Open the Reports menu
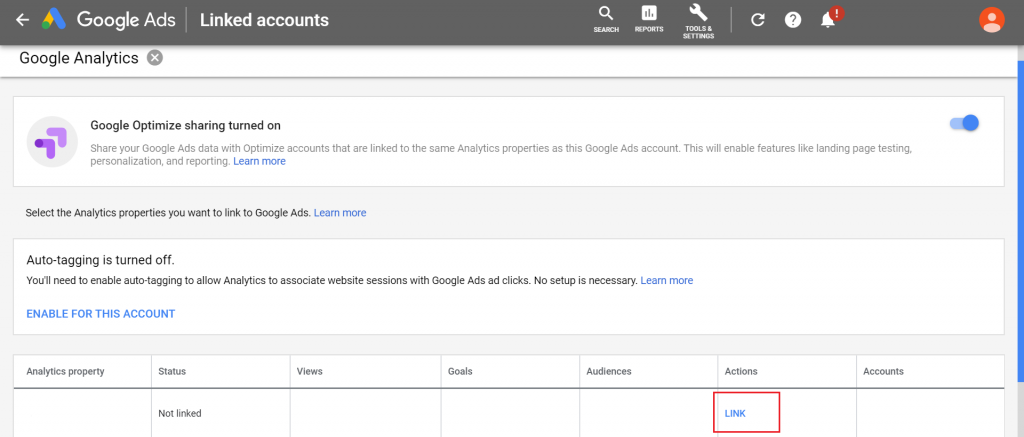Image resolution: width=1024 pixels, height=437 pixels. click(x=648, y=20)
